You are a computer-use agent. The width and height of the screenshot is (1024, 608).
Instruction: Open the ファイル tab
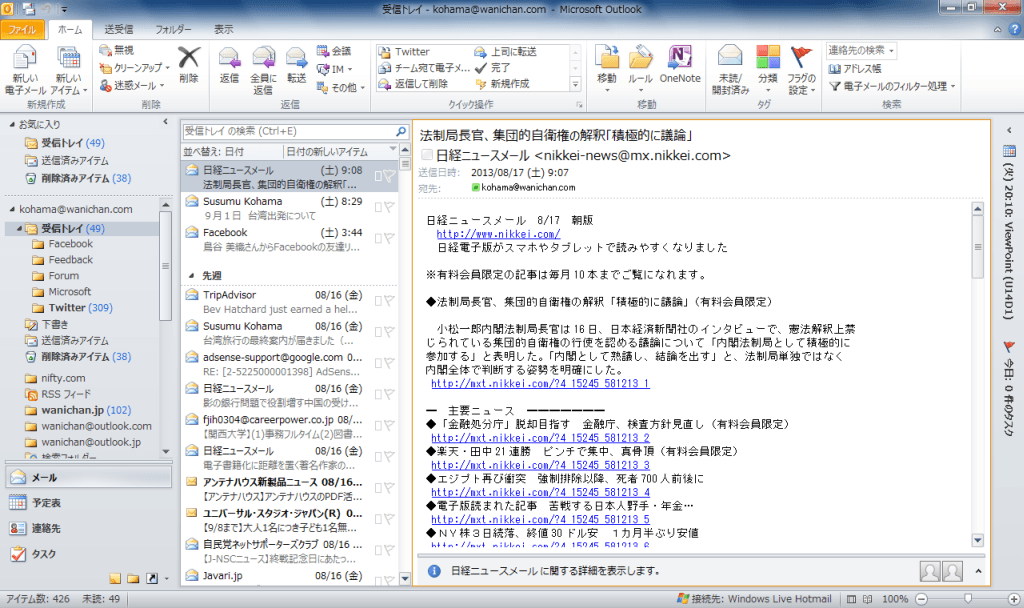click(x=23, y=29)
